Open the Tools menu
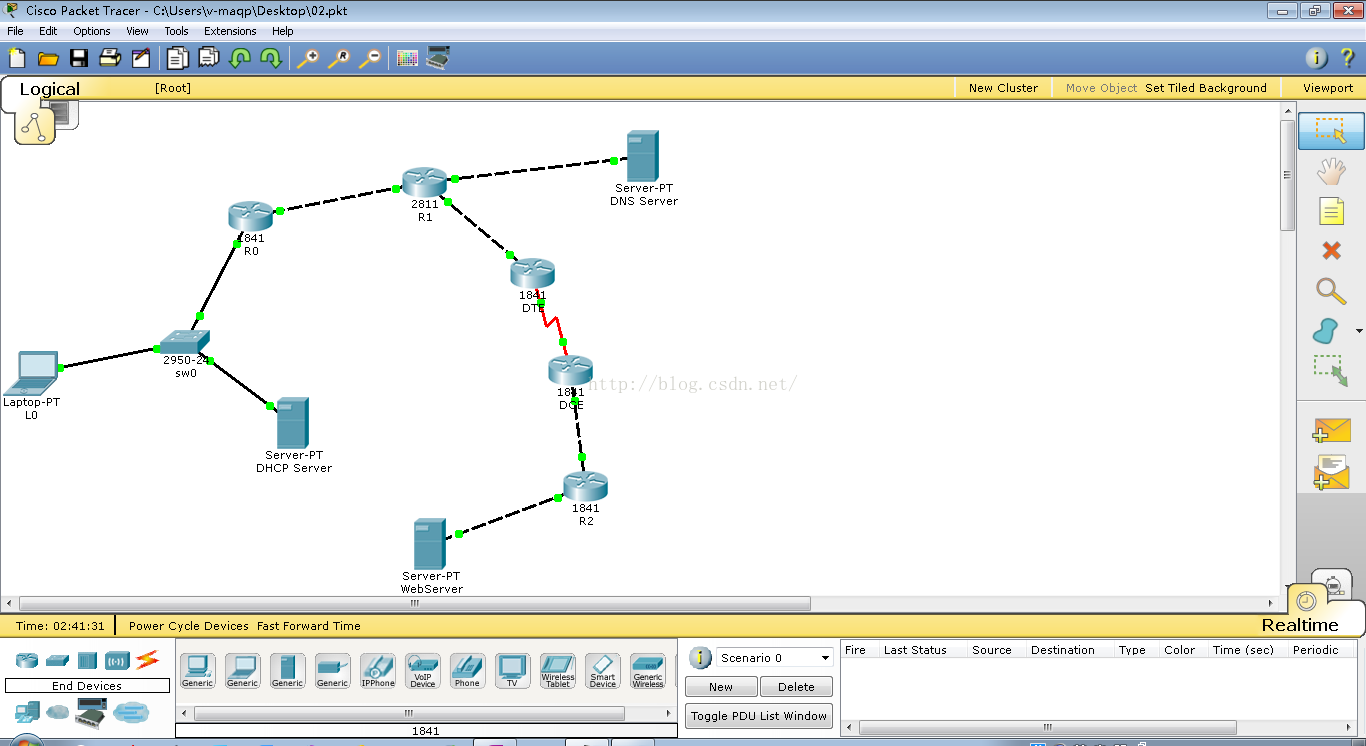 pos(176,31)
